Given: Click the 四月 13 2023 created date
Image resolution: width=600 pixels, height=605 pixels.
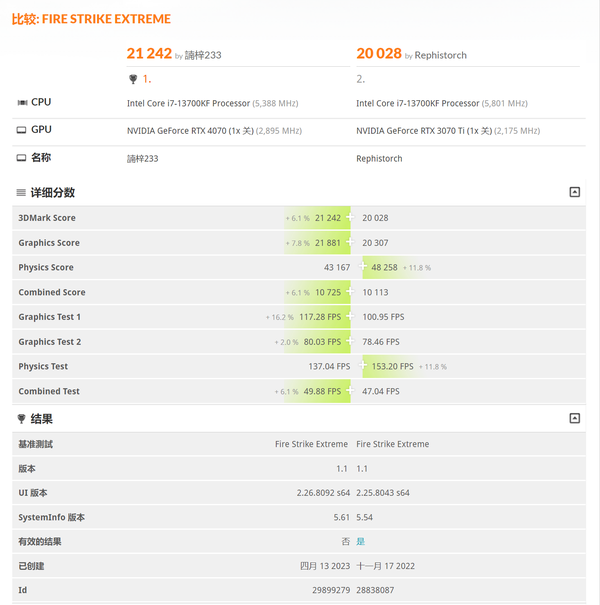Looking at the screenshot, I should tap(325, 566).
